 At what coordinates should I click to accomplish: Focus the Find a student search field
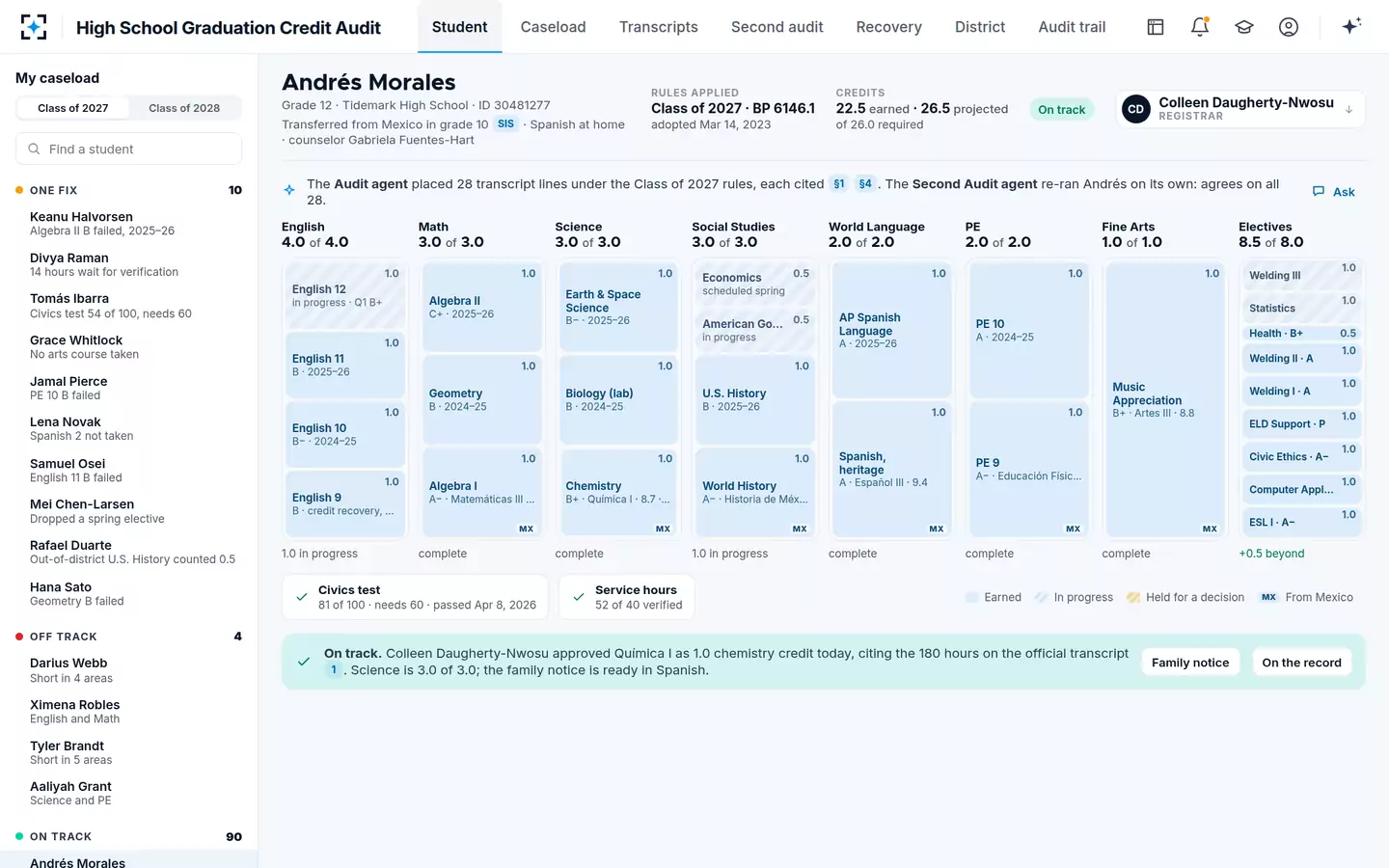click(x=128, y=149)
